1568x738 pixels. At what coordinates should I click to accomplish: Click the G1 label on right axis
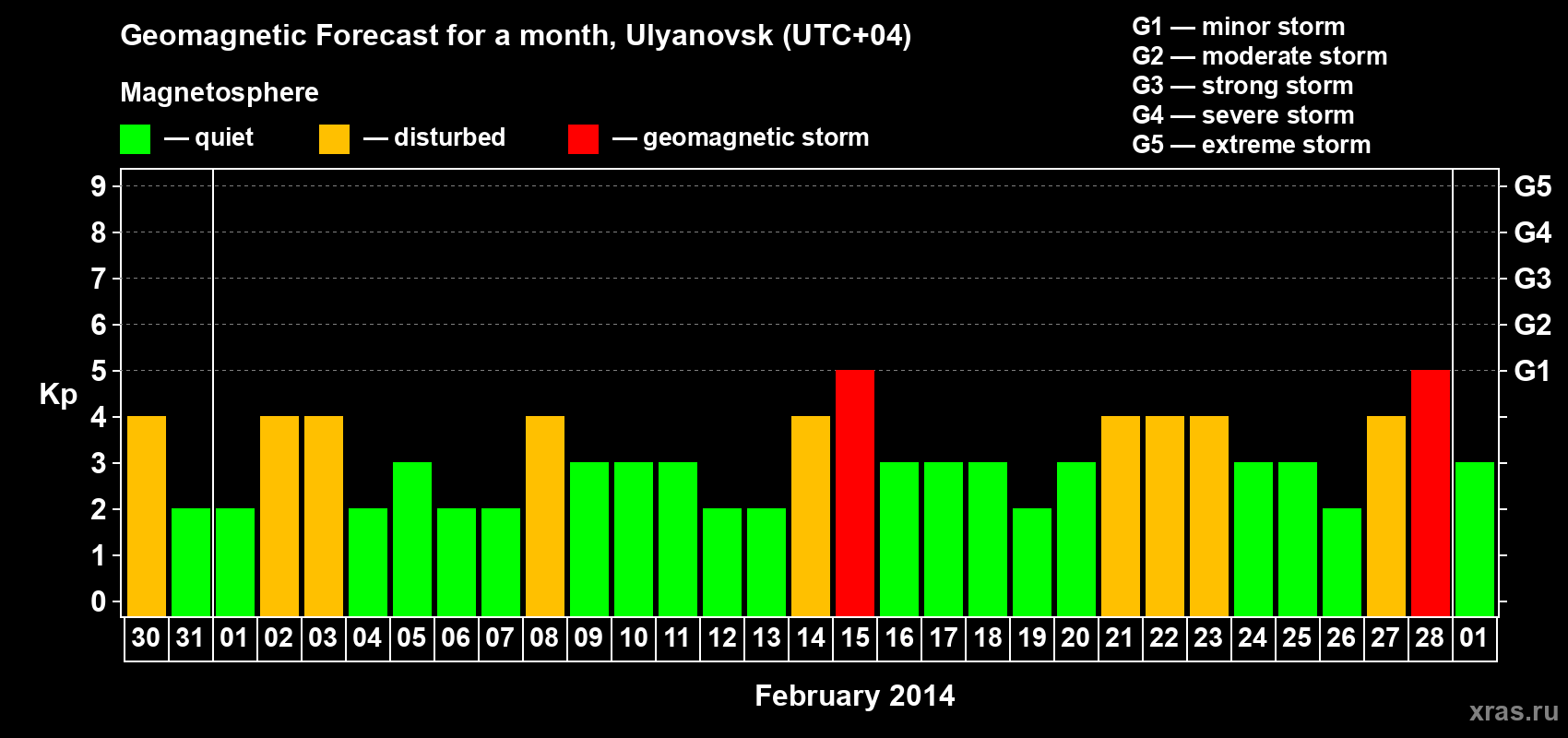pos(1532,371)
